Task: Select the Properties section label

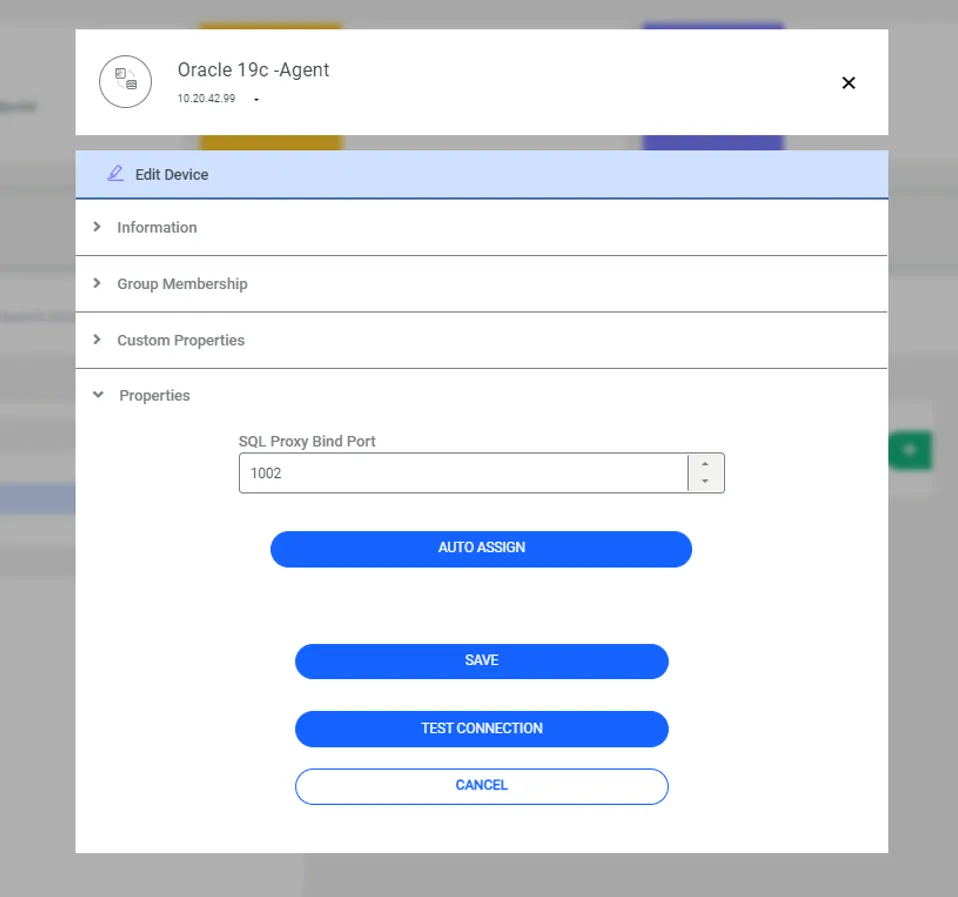Action: coord(155,395)
